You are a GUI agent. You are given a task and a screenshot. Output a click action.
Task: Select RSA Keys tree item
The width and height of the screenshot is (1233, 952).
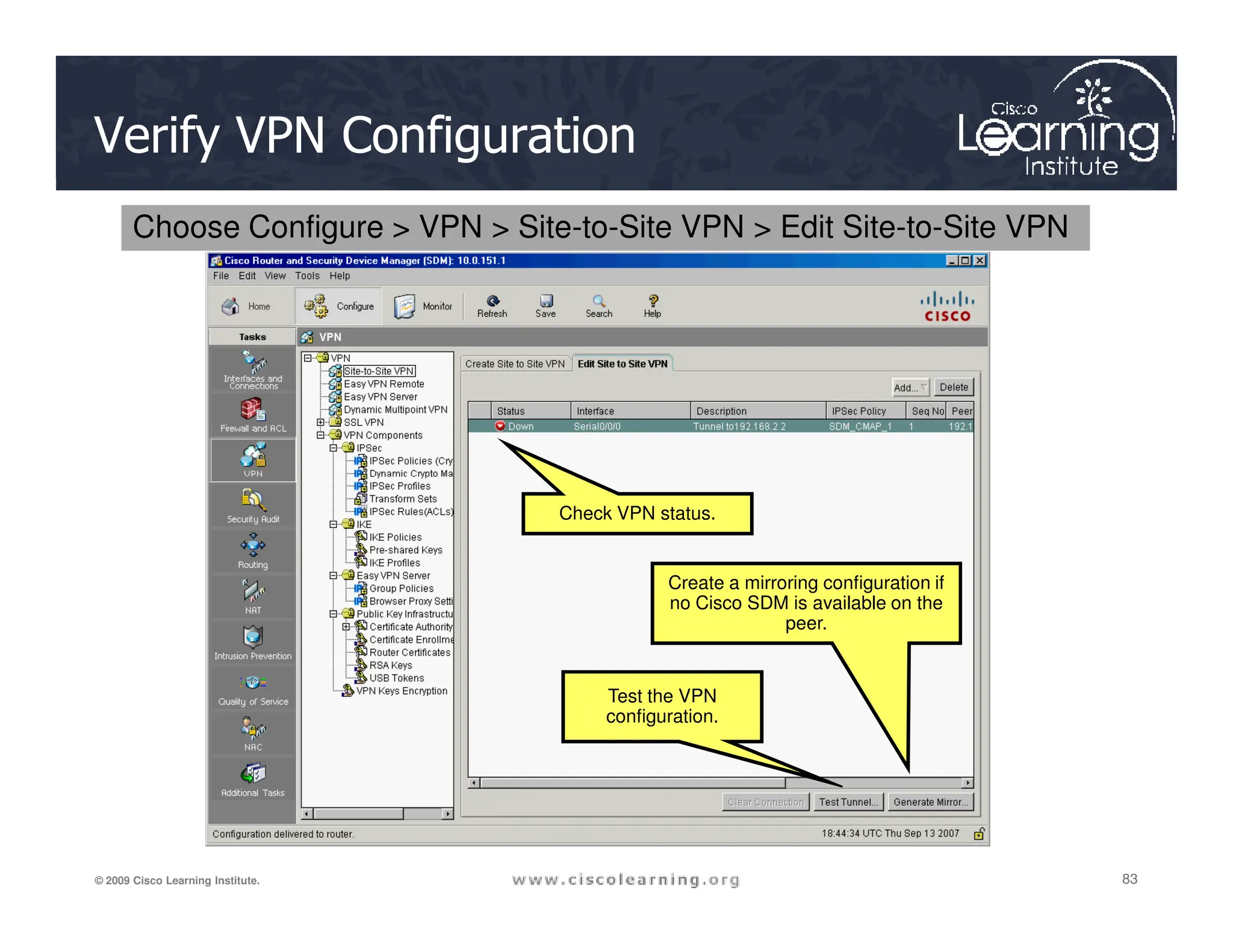click(391, 666)
